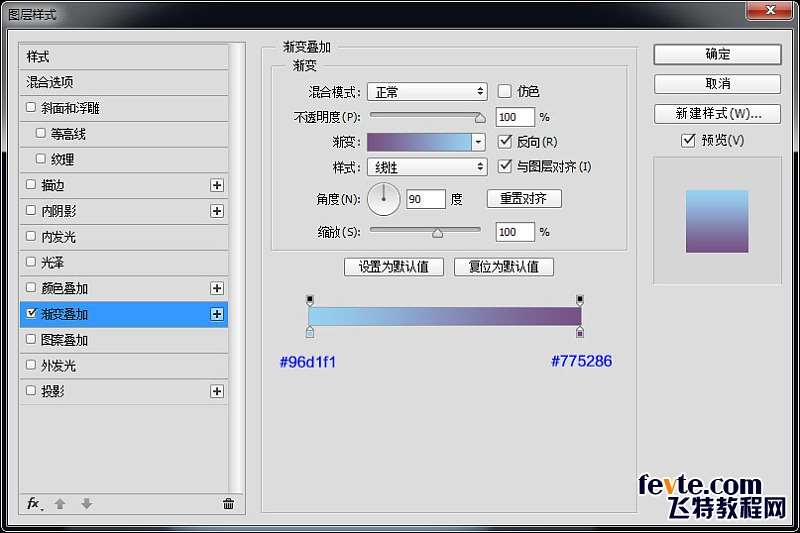The width and height of the screenshot is (800, 533).
Task: Uncheck the 反向(R) checkbox
Action: tap(504, 141)
